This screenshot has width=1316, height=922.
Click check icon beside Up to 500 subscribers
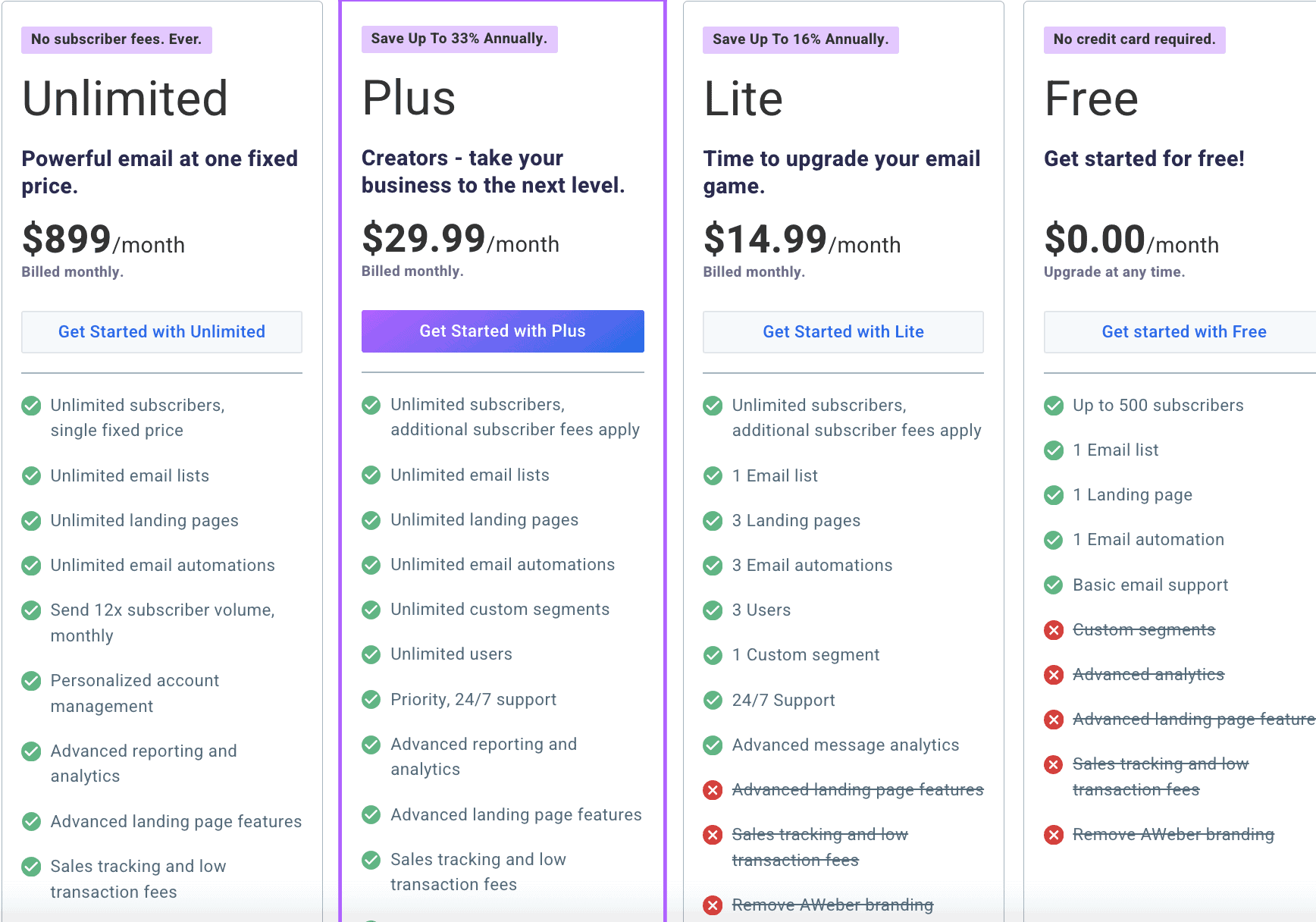pyautogui.click(x=1054, y=406)
